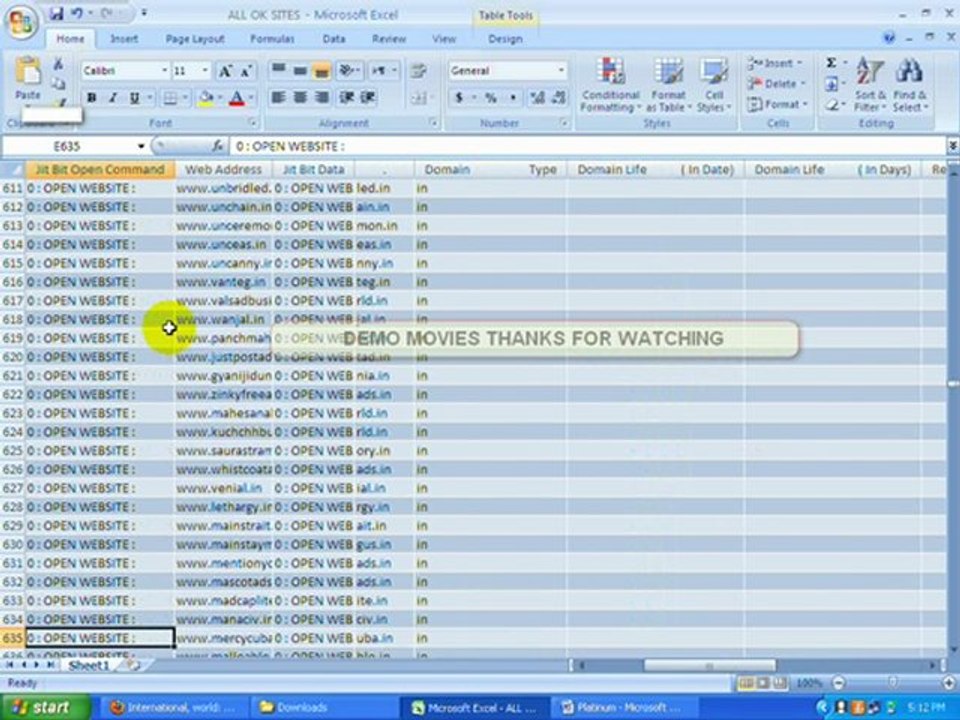
Task: Switch to the Insert tab
Action: pos(124,39)
